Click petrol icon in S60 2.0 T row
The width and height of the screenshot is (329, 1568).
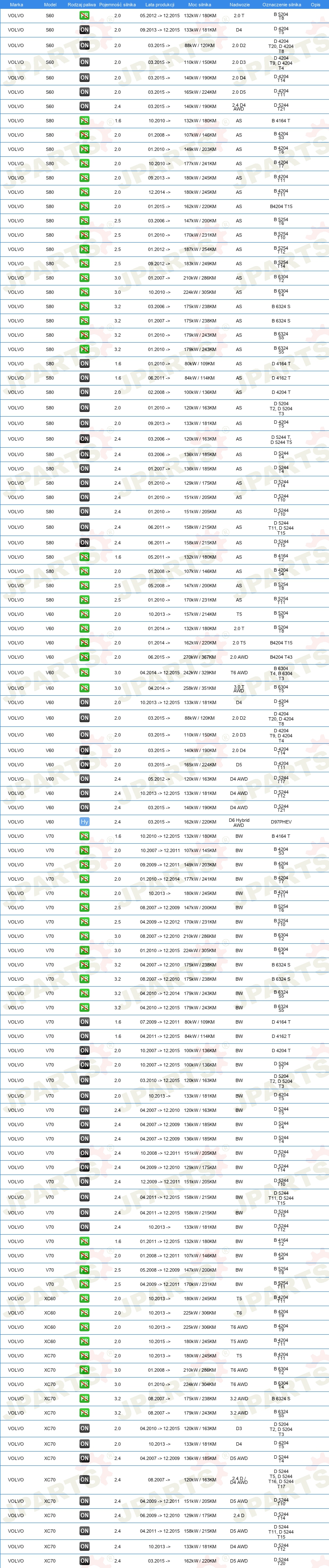pos(84,15)
